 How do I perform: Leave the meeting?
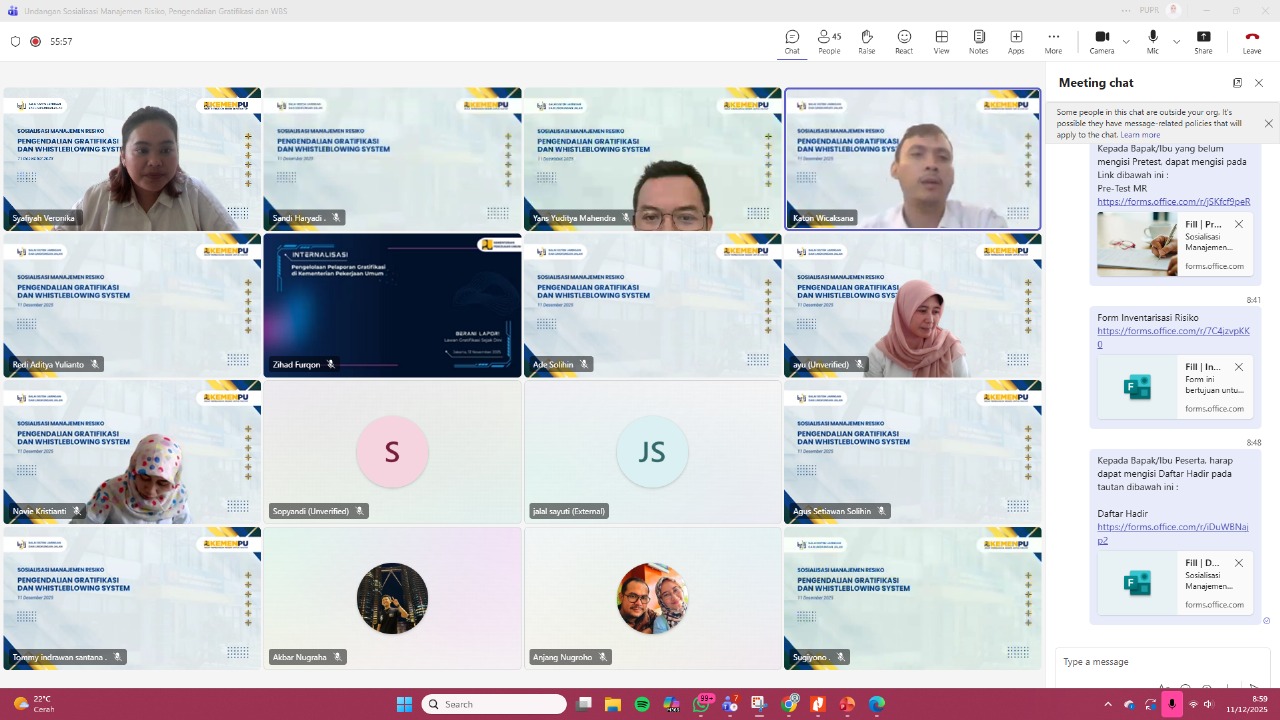[1251, 41]
